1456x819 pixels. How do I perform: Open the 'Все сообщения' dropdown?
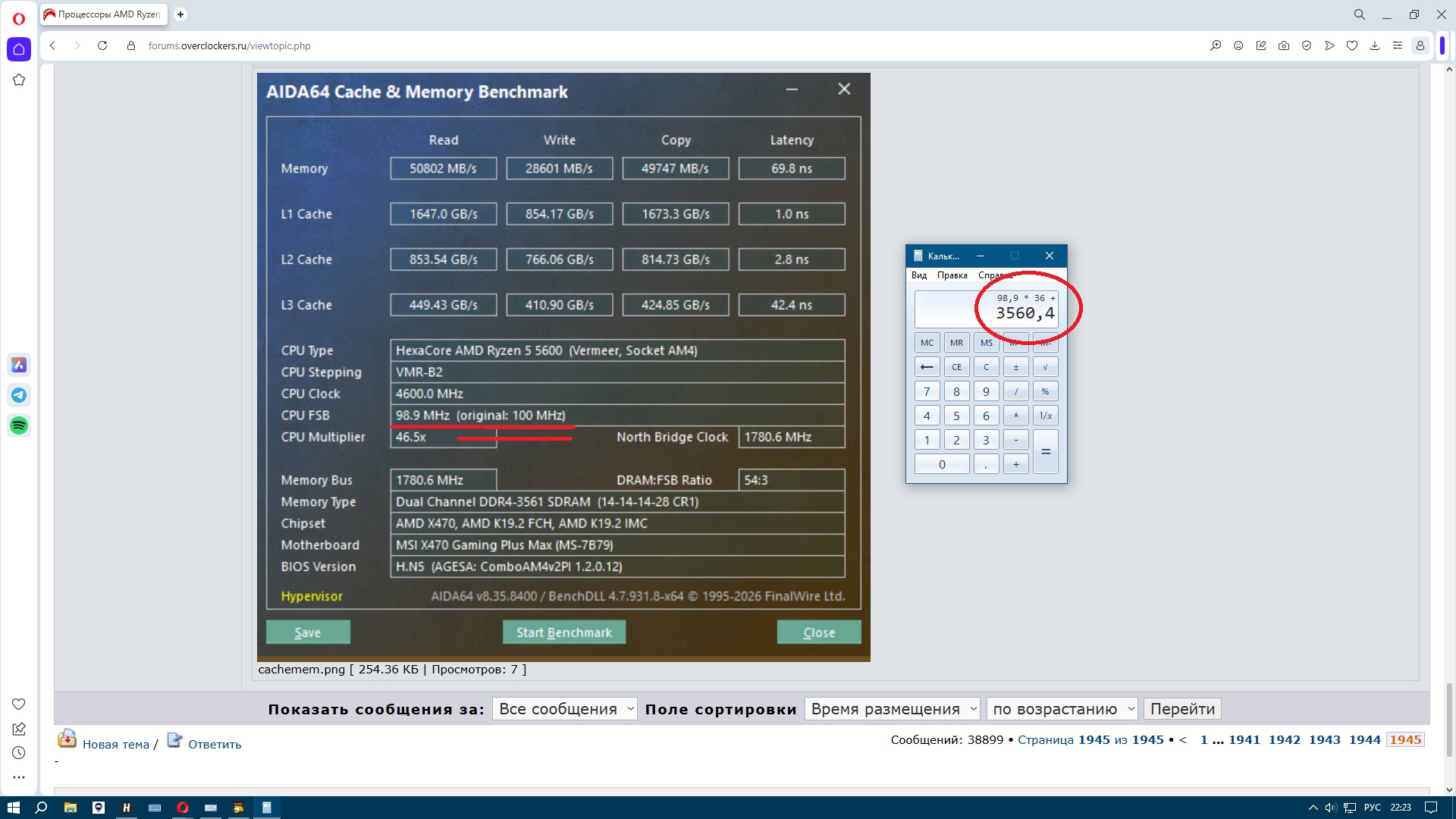565,709
